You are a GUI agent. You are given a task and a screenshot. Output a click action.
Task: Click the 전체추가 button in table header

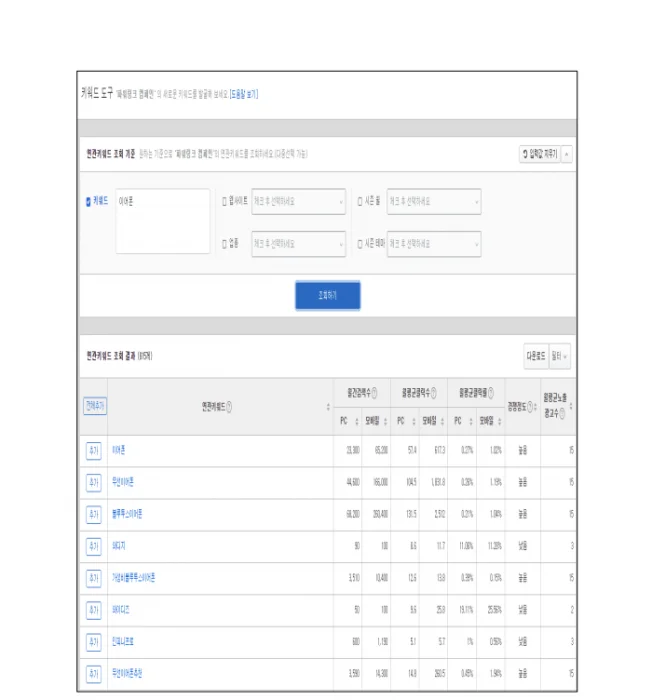(x=95, y=406)
